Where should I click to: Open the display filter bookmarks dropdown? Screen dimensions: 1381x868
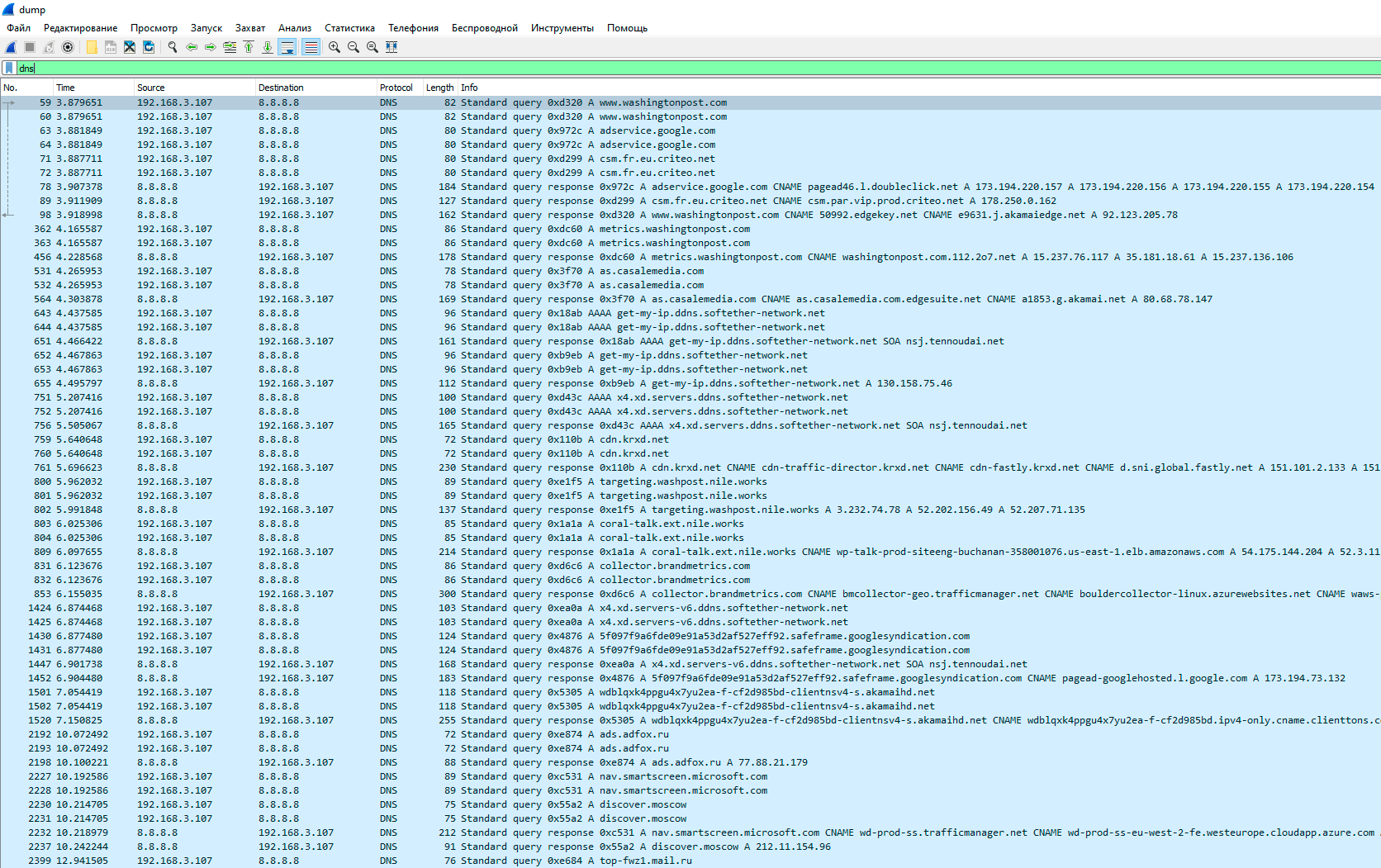(x=9, y=69)
